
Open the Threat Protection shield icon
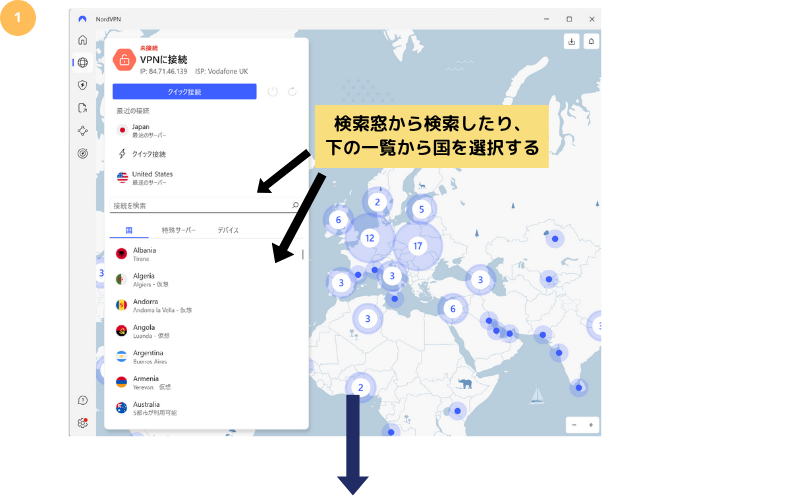(83, 85)
